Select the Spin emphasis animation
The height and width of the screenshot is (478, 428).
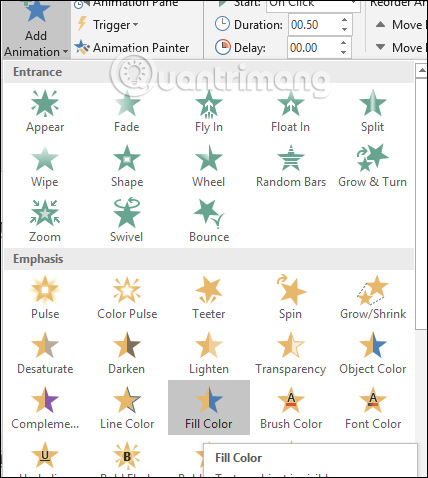pyautogui.click(x=291, y=298)
